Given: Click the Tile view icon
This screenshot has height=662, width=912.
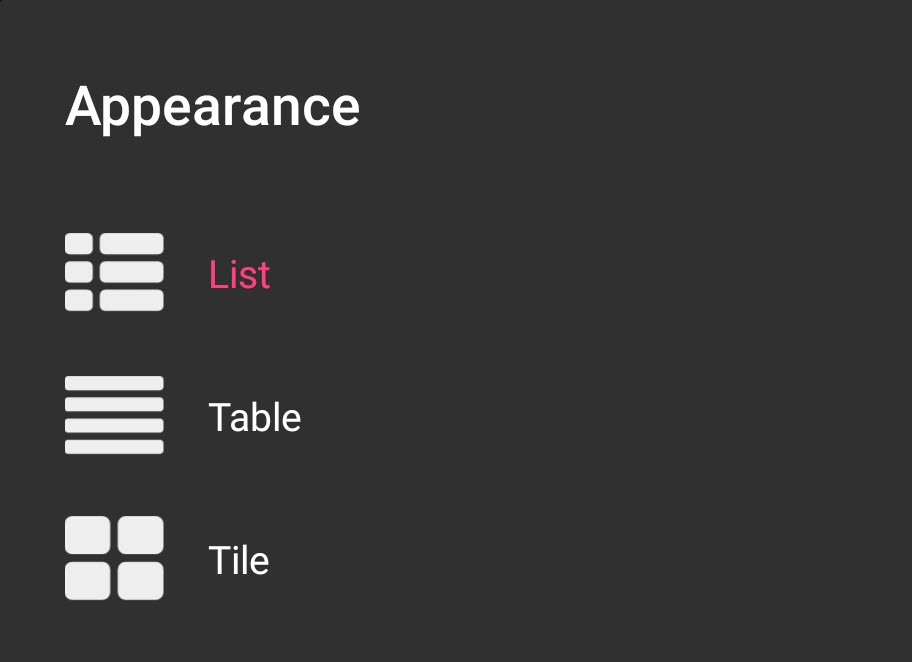Looking at the screenshot, I should [x=114, y=558].
